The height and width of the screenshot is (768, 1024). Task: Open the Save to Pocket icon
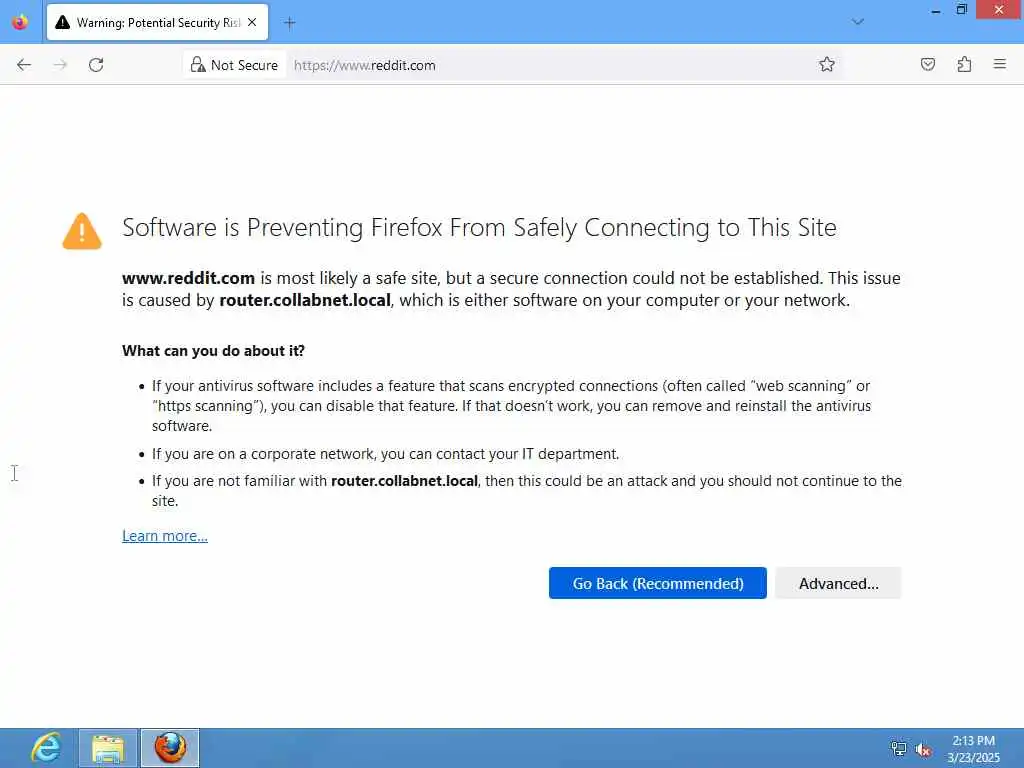tap(928, 64)
